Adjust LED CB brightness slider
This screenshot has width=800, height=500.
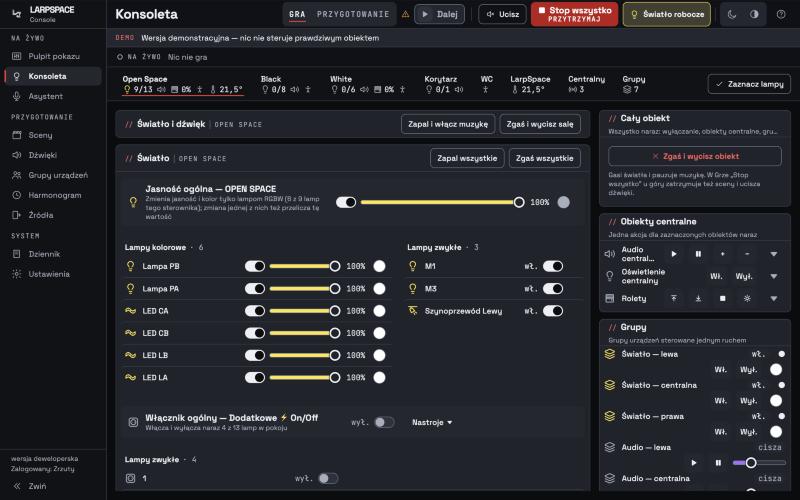[305, 333]
